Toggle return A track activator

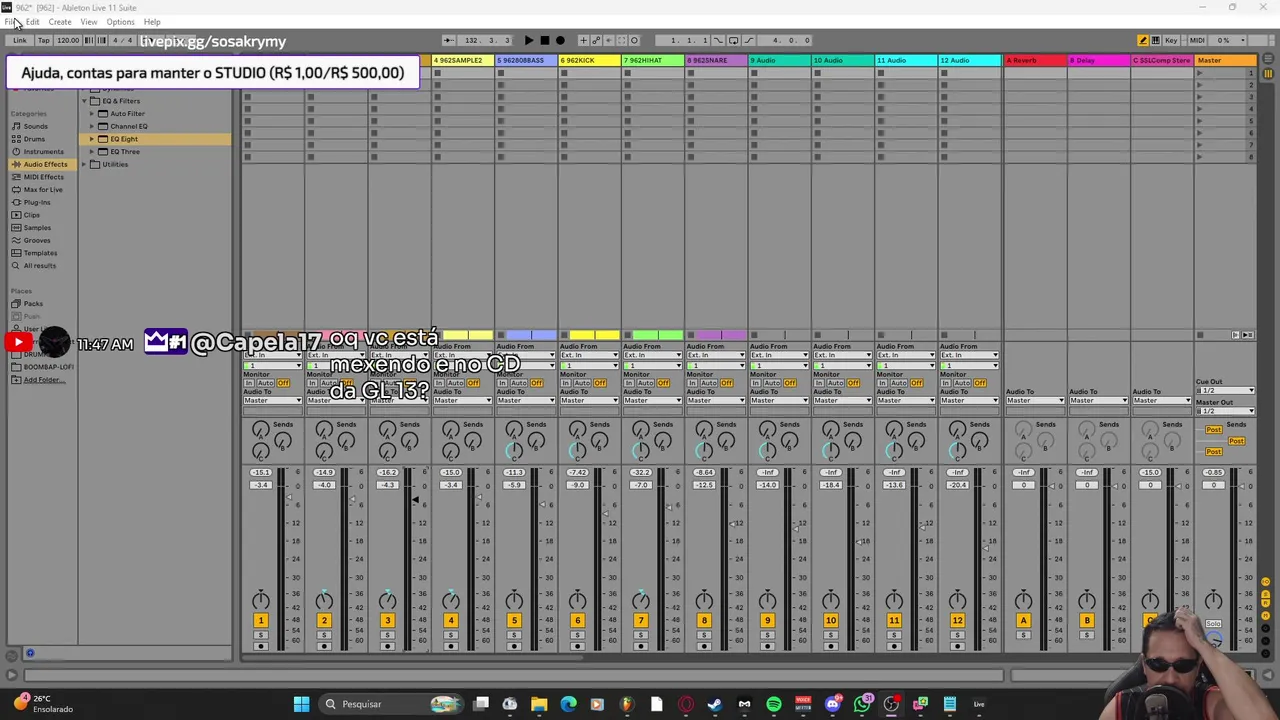[x=1023, y=621]
